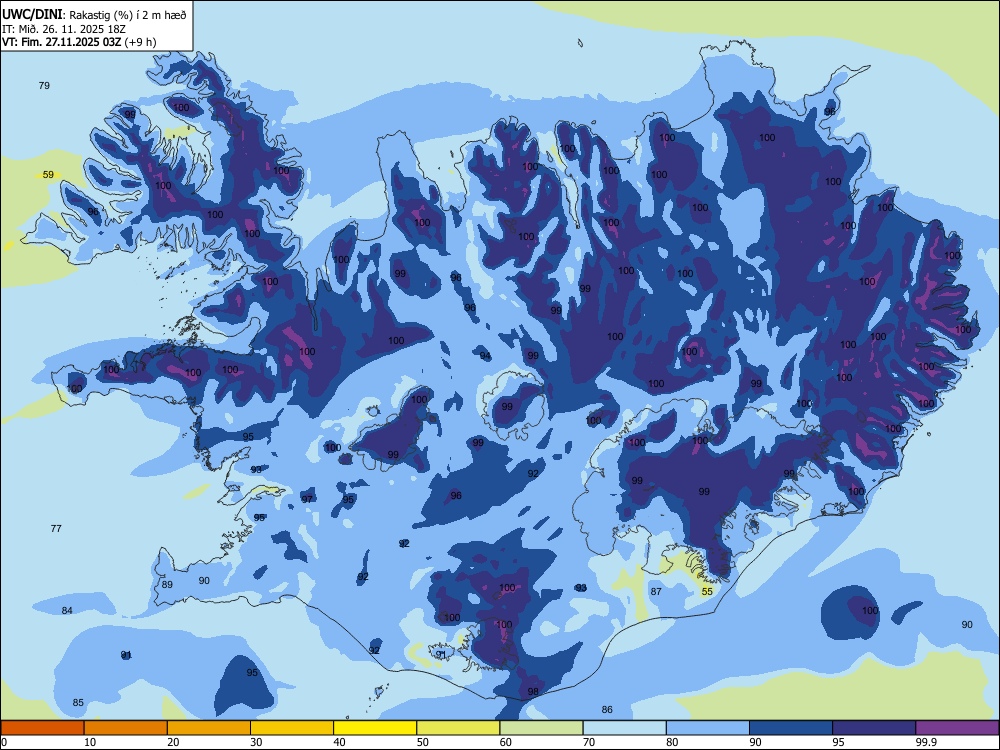
Task: Select the humidity value 84 on the map
Action: [67, 611]
